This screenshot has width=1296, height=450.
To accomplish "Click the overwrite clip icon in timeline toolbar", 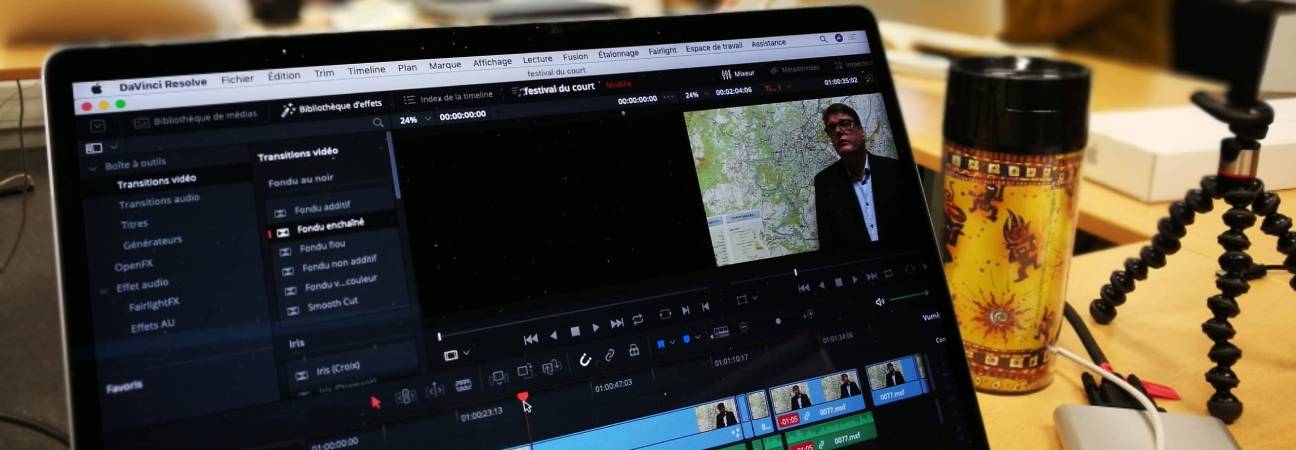I will coord(525,372).
